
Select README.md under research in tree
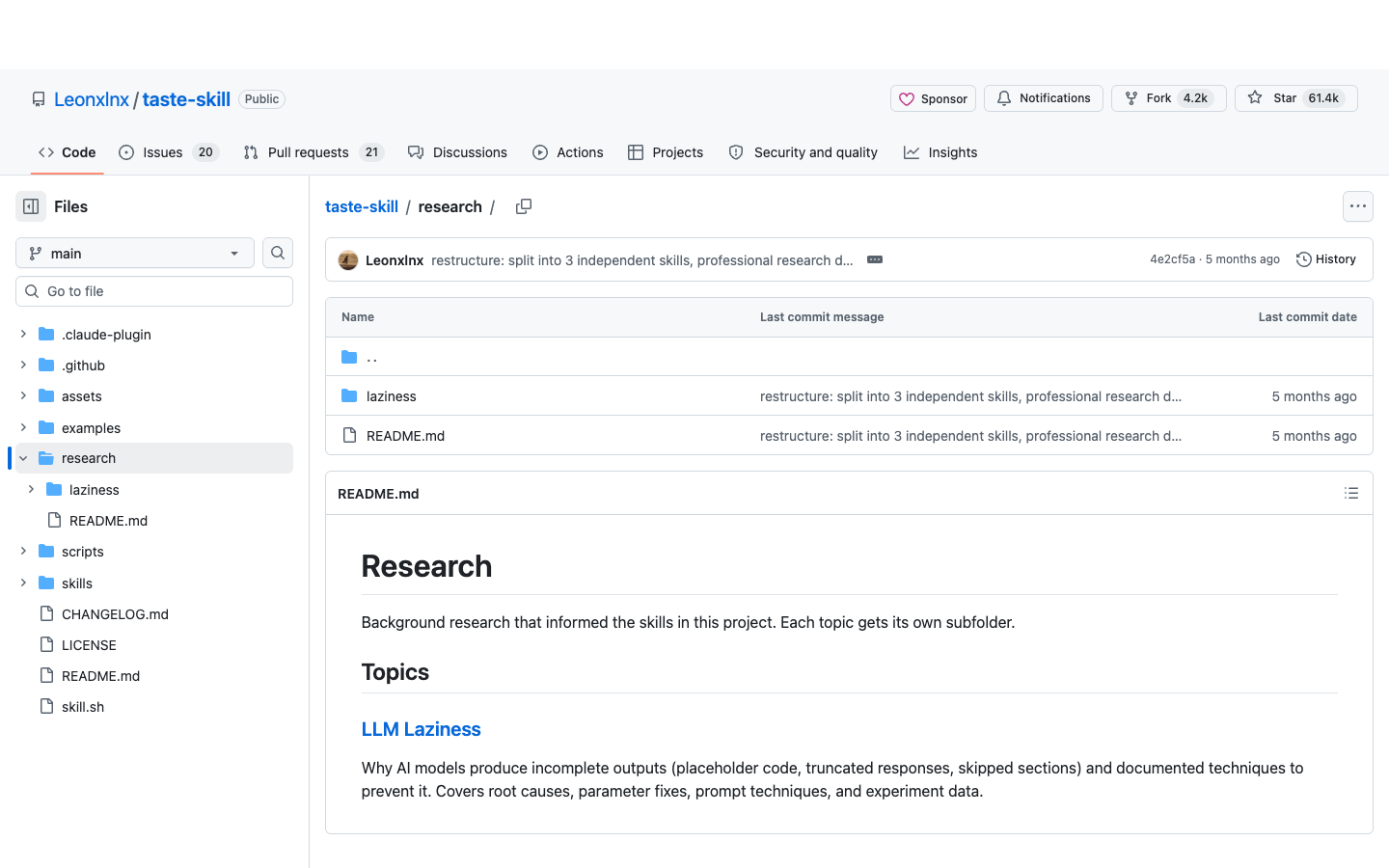[108, 520]
